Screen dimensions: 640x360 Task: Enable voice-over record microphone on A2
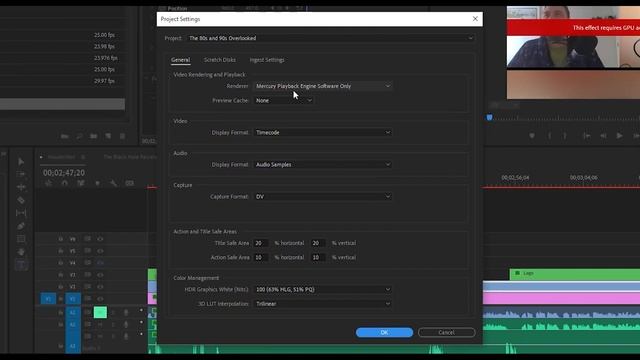coord(126,324)
